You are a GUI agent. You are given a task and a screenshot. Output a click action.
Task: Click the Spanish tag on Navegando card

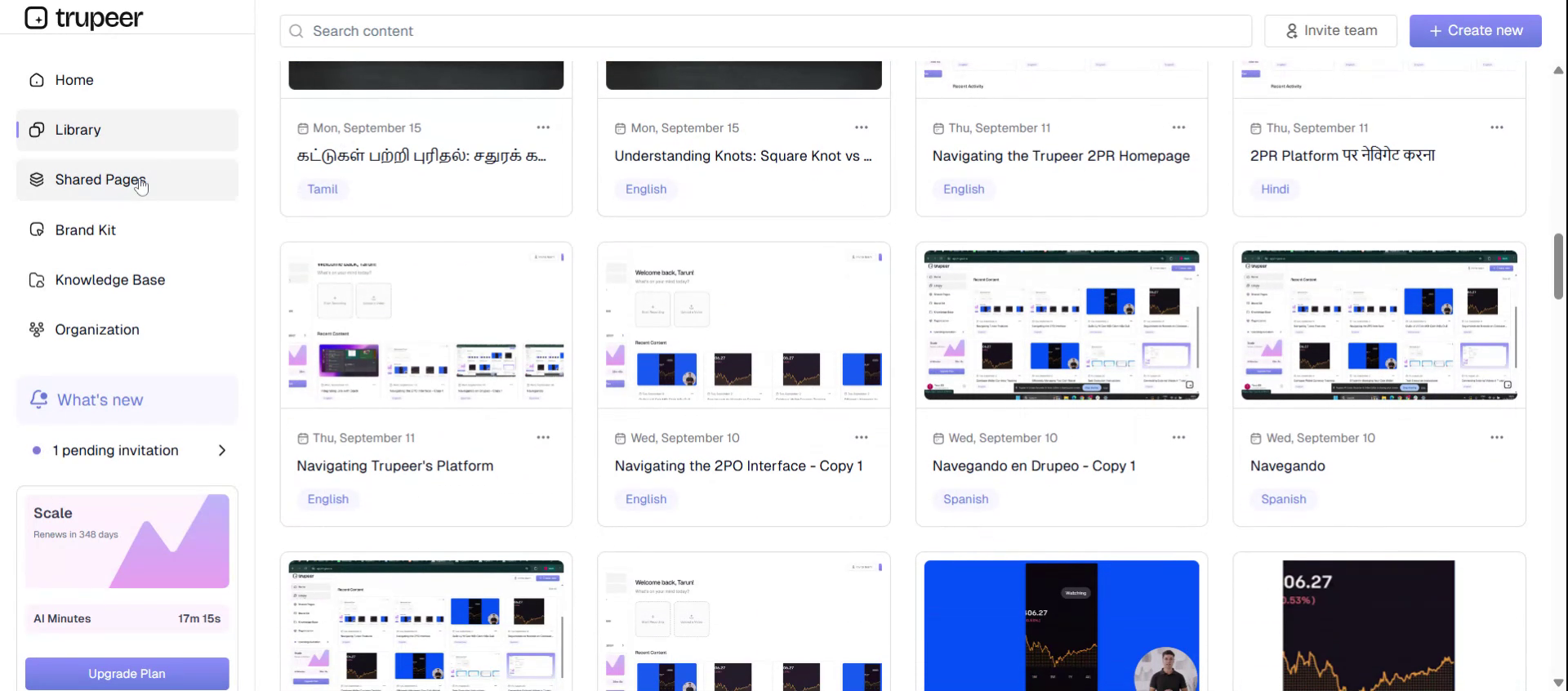[x=1284, y=499]
